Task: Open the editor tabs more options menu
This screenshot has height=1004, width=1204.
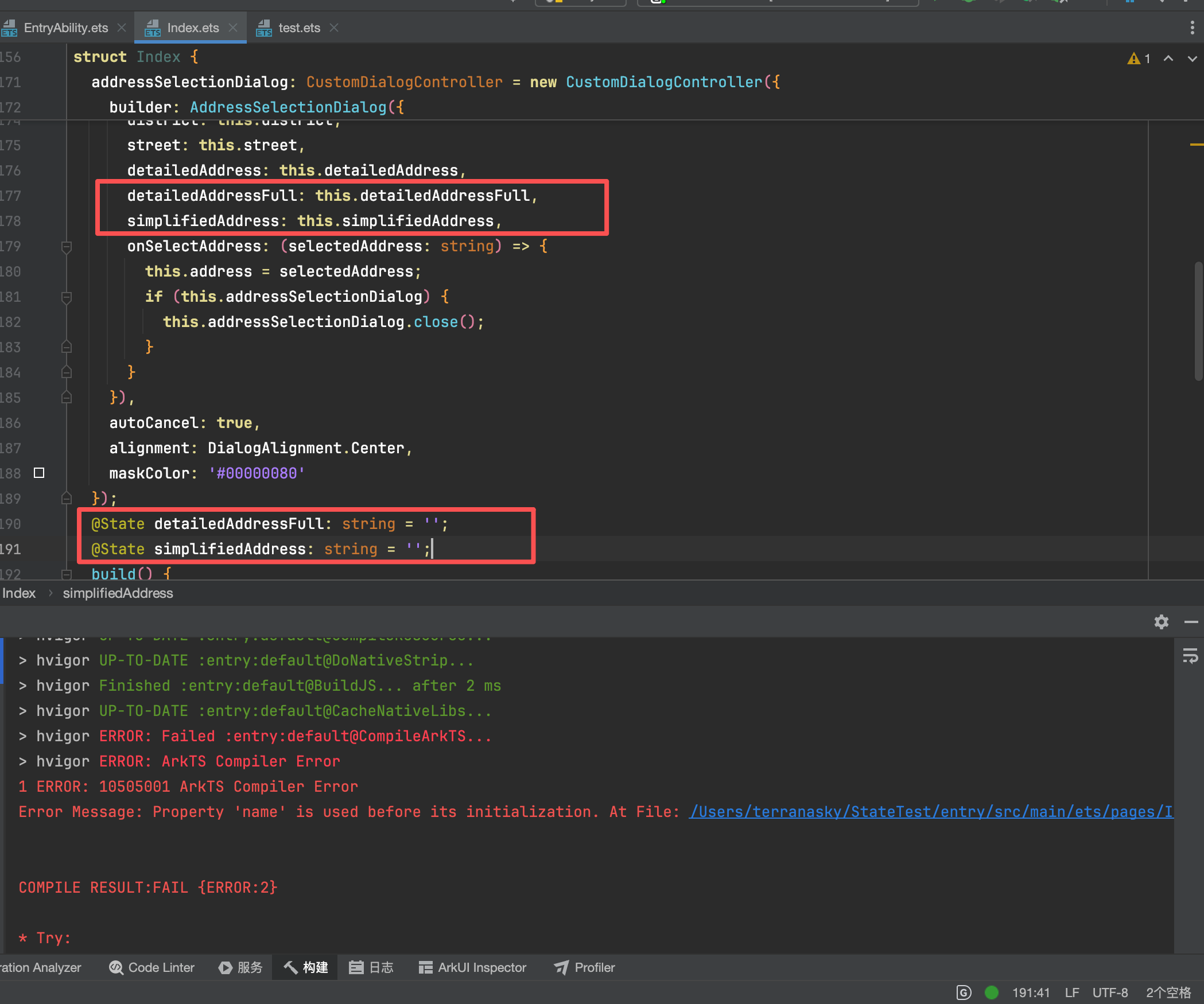Action: click(1192, 28)
